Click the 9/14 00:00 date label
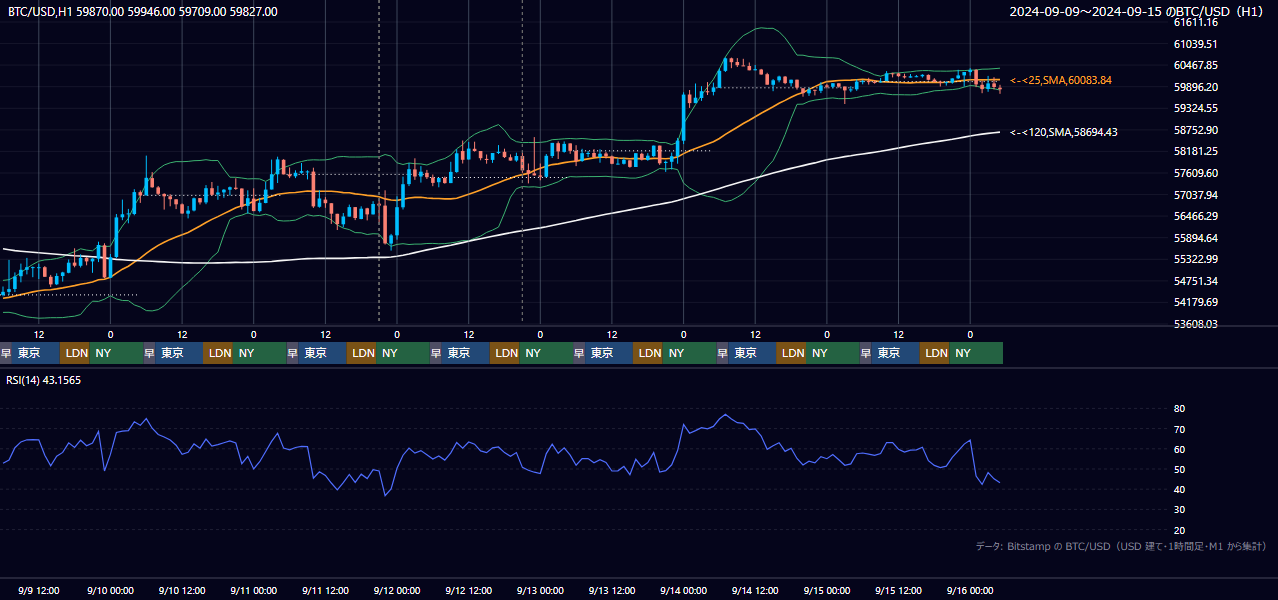Viewport: 1278px width, 600px height. click(x=684, y=590)
